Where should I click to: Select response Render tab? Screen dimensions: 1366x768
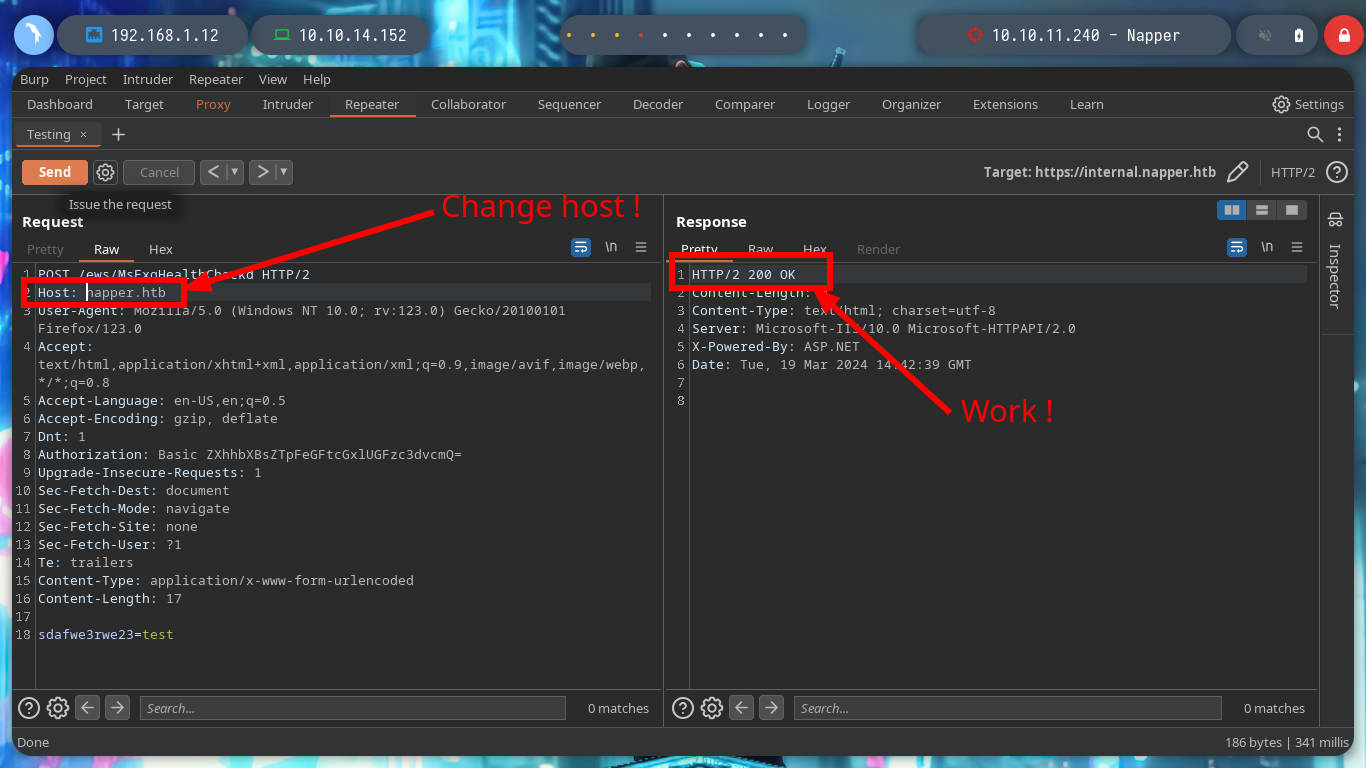tap(879, 249)
